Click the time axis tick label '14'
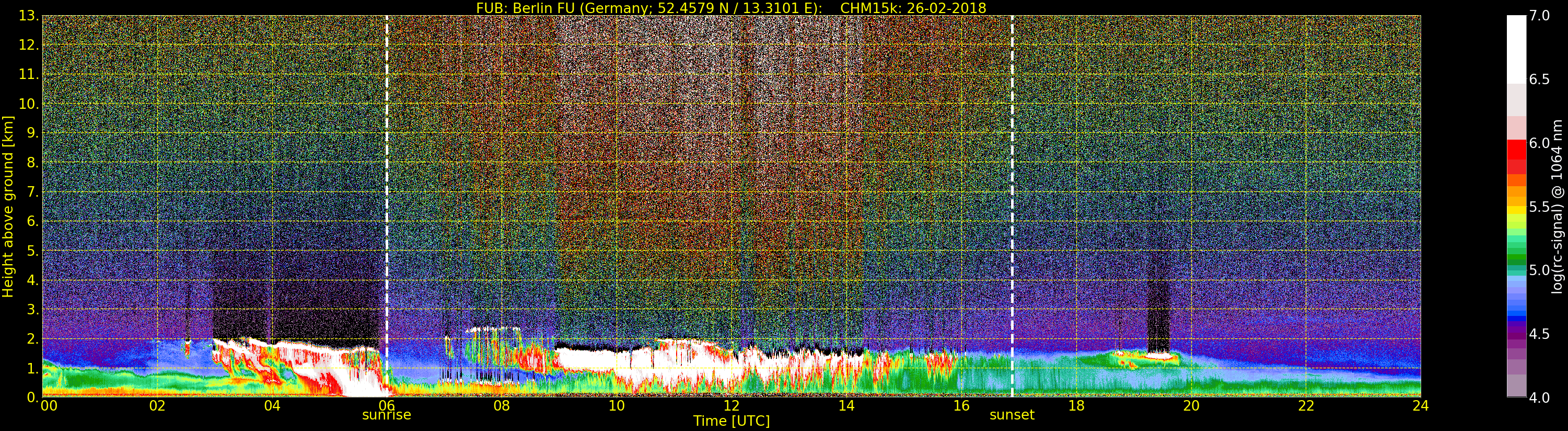The width and height of the screenshot is (1568, 431). coord(846,406)
